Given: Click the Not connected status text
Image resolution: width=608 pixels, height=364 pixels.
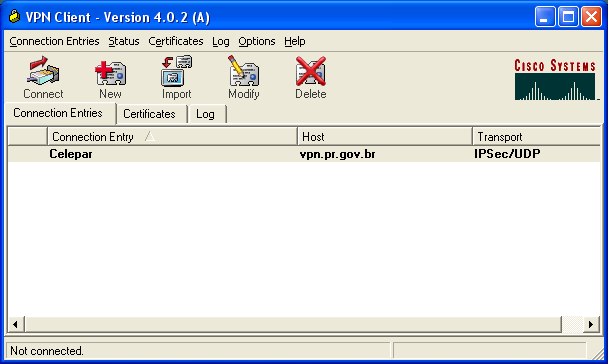Looking at the screenshot, I should (47, 351).
